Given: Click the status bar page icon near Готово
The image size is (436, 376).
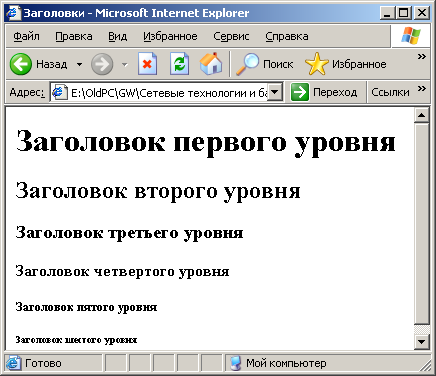Looking at the screenshot, I should click(x=13, y=363).
